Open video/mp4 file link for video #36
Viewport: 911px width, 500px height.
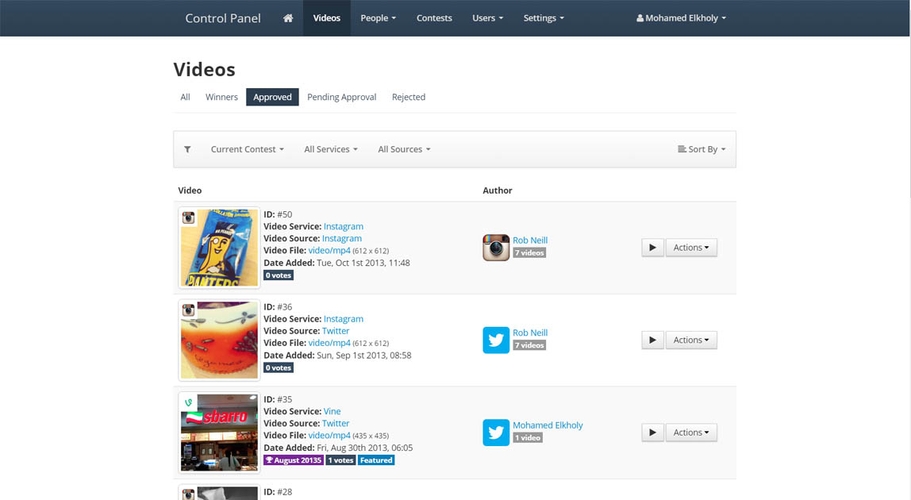pyautogui.click(x=329, y=343)
